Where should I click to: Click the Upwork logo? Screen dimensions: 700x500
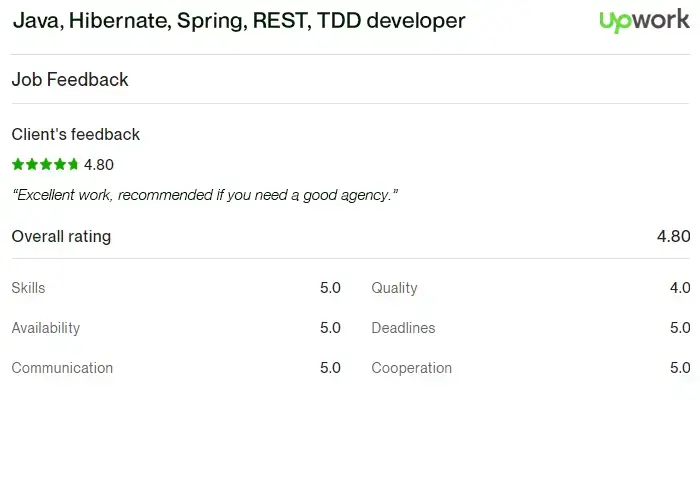[645, 21]
